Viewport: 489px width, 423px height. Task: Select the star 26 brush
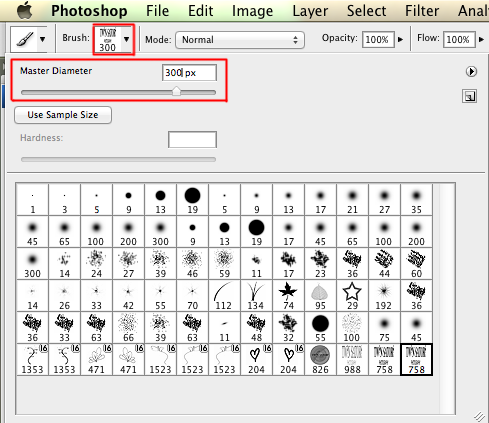pos(64,295)
